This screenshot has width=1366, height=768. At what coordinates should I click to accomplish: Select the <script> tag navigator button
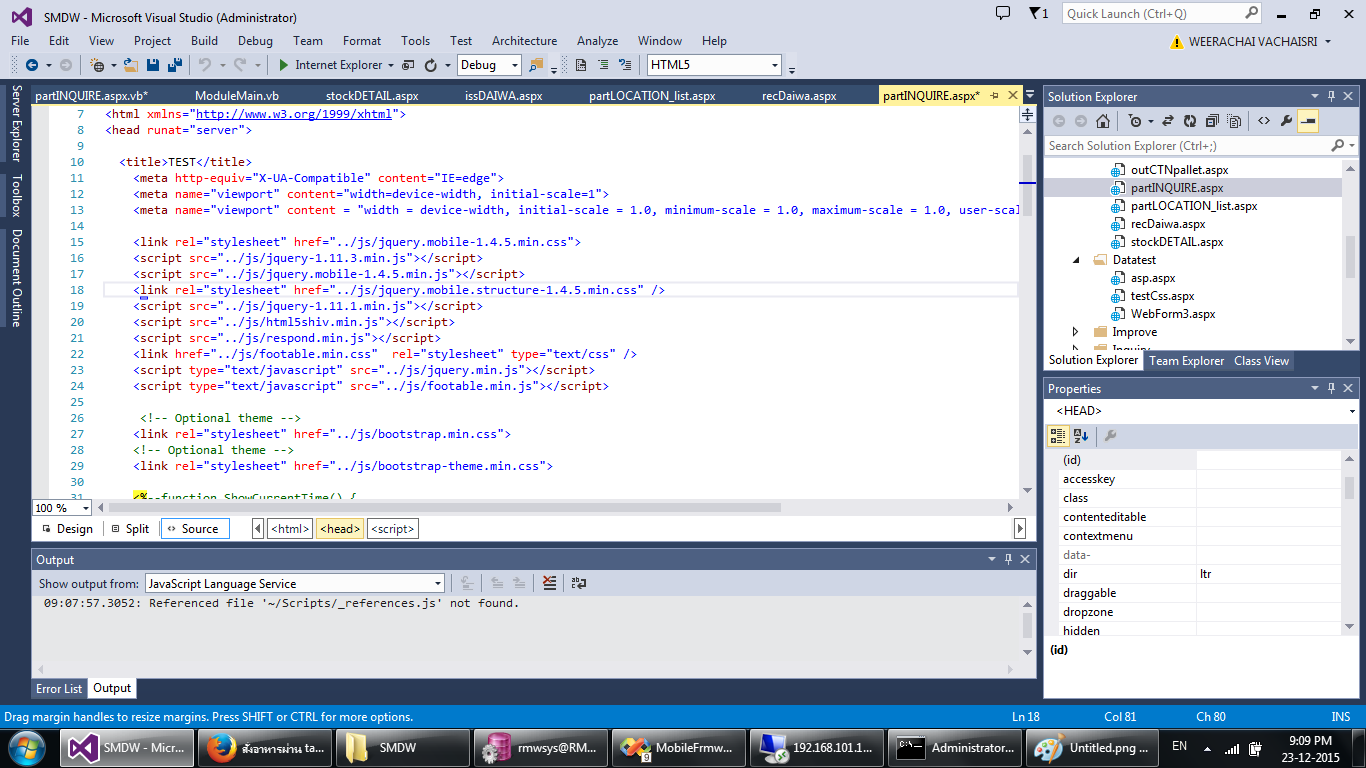point(392,529)
